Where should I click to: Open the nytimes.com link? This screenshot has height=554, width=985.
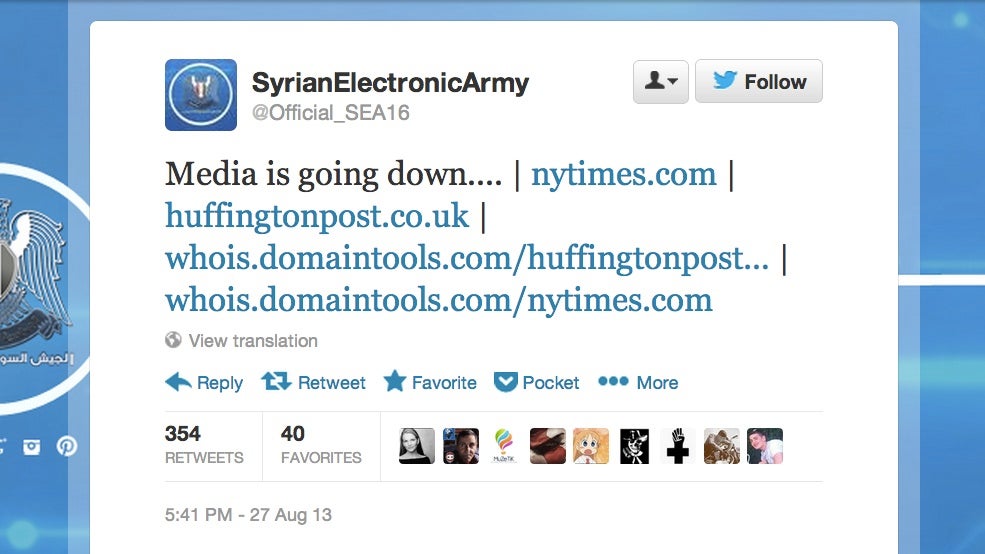click(624, 175)
